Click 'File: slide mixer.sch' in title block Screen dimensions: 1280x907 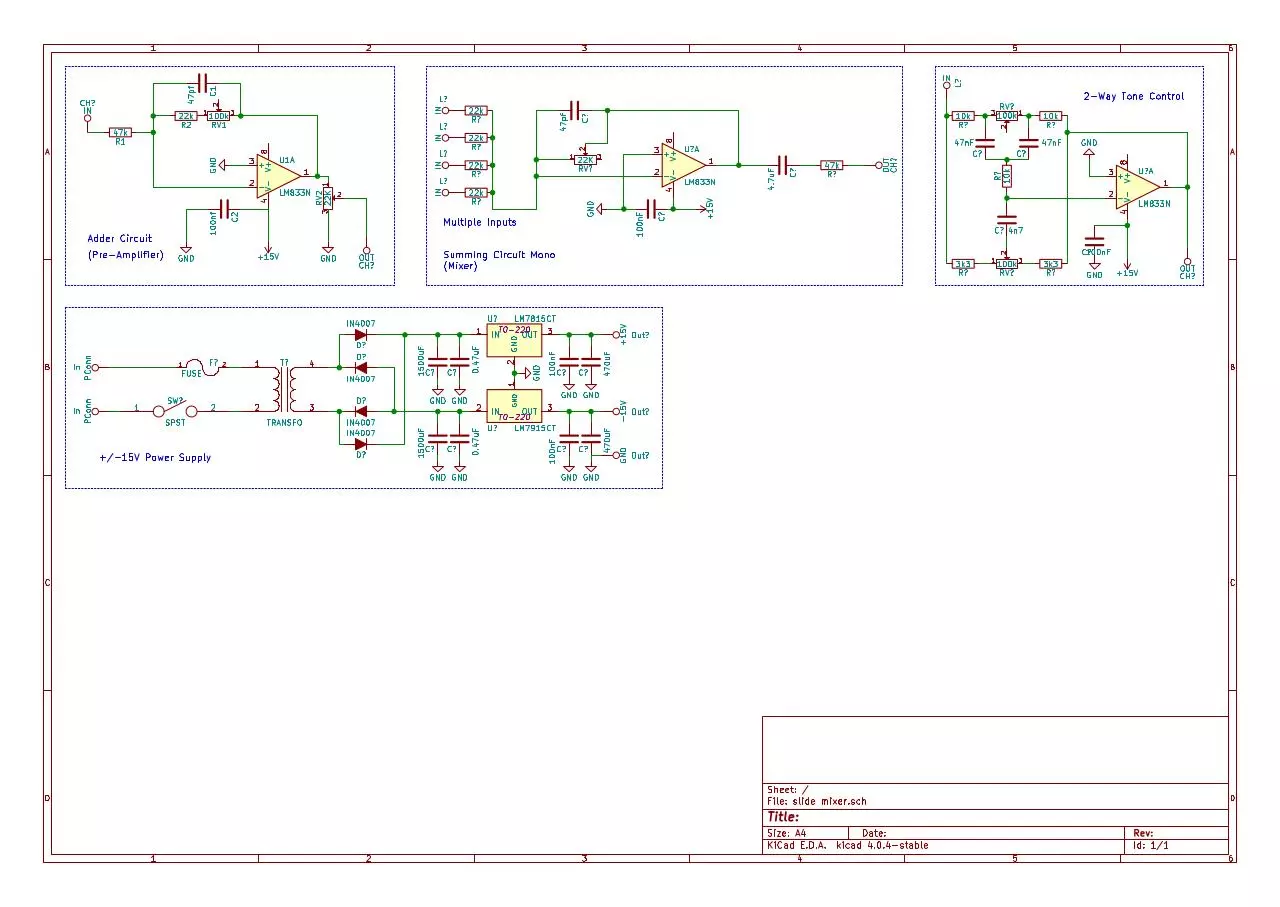click(x=816, y=801)
